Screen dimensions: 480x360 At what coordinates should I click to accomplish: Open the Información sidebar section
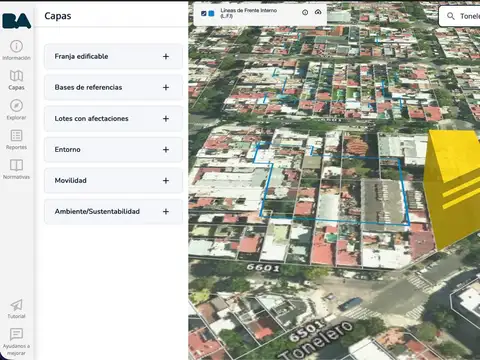coord(16,50)
